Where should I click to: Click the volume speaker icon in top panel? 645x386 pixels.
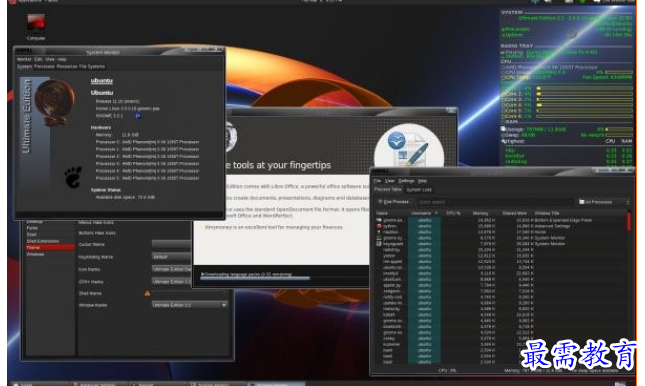pyautogui.click(x=548, y=2)
